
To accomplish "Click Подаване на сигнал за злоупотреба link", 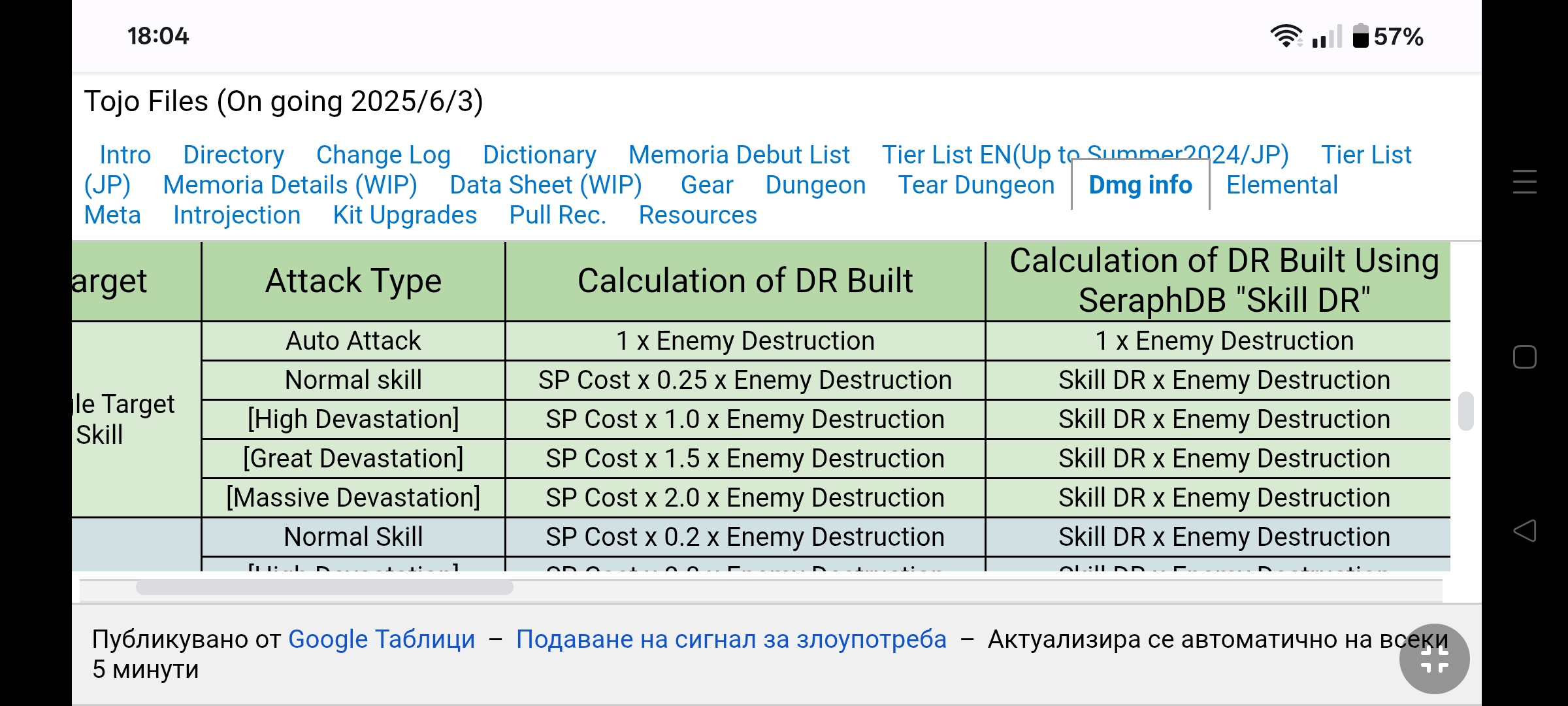I will (x=731, y=639).
